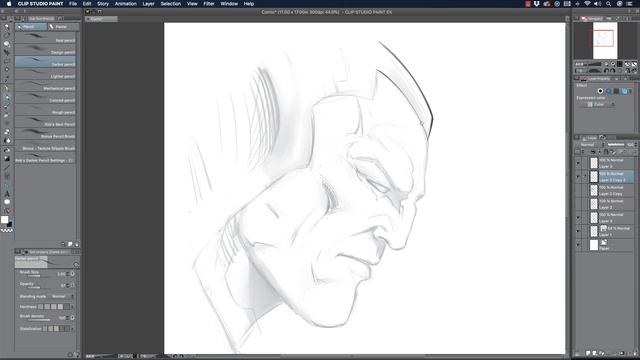Select the Text tool
The image size is (640, 360).
coord(7,194)
